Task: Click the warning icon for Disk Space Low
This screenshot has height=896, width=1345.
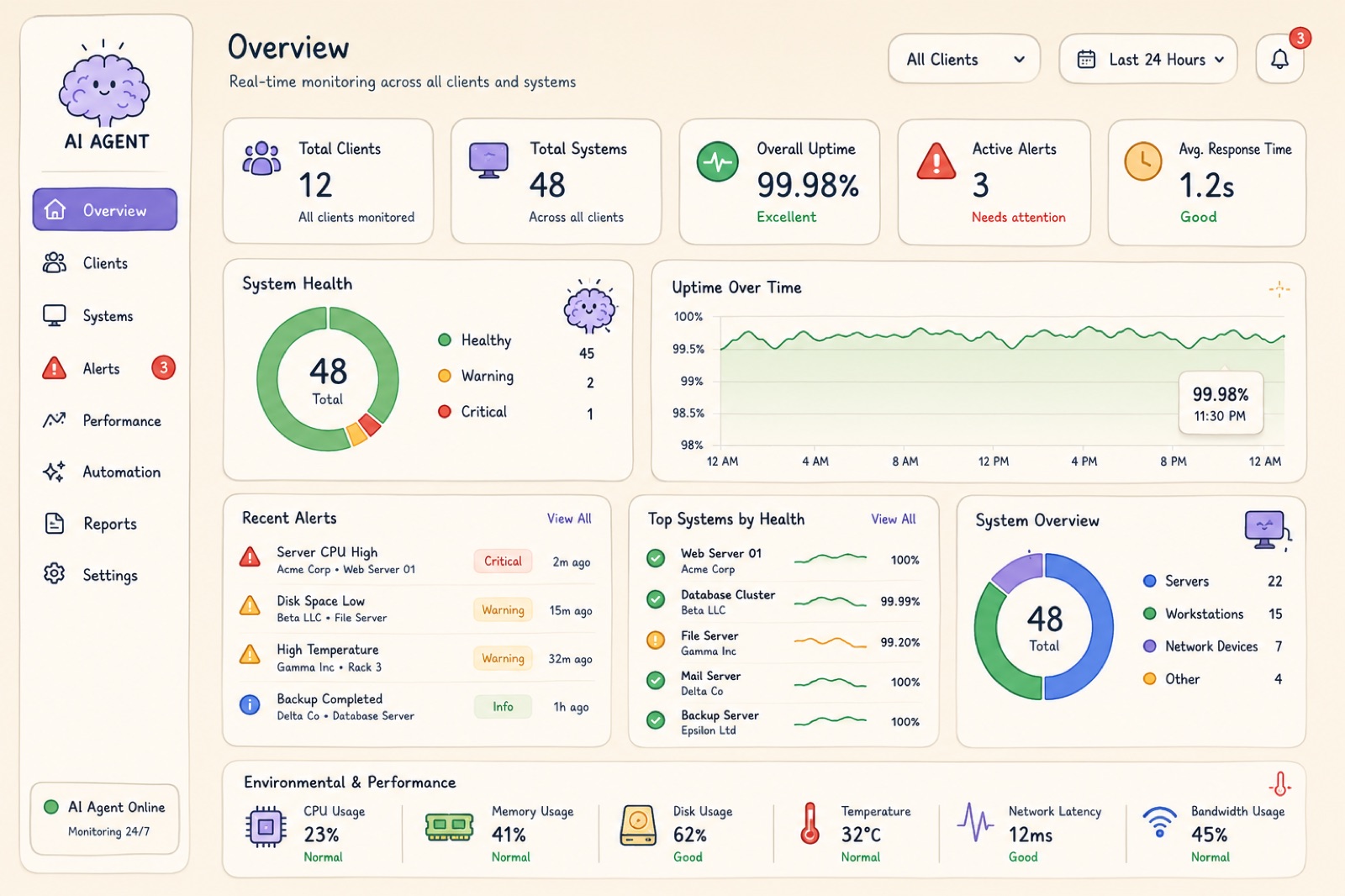Action: [250, 606]
